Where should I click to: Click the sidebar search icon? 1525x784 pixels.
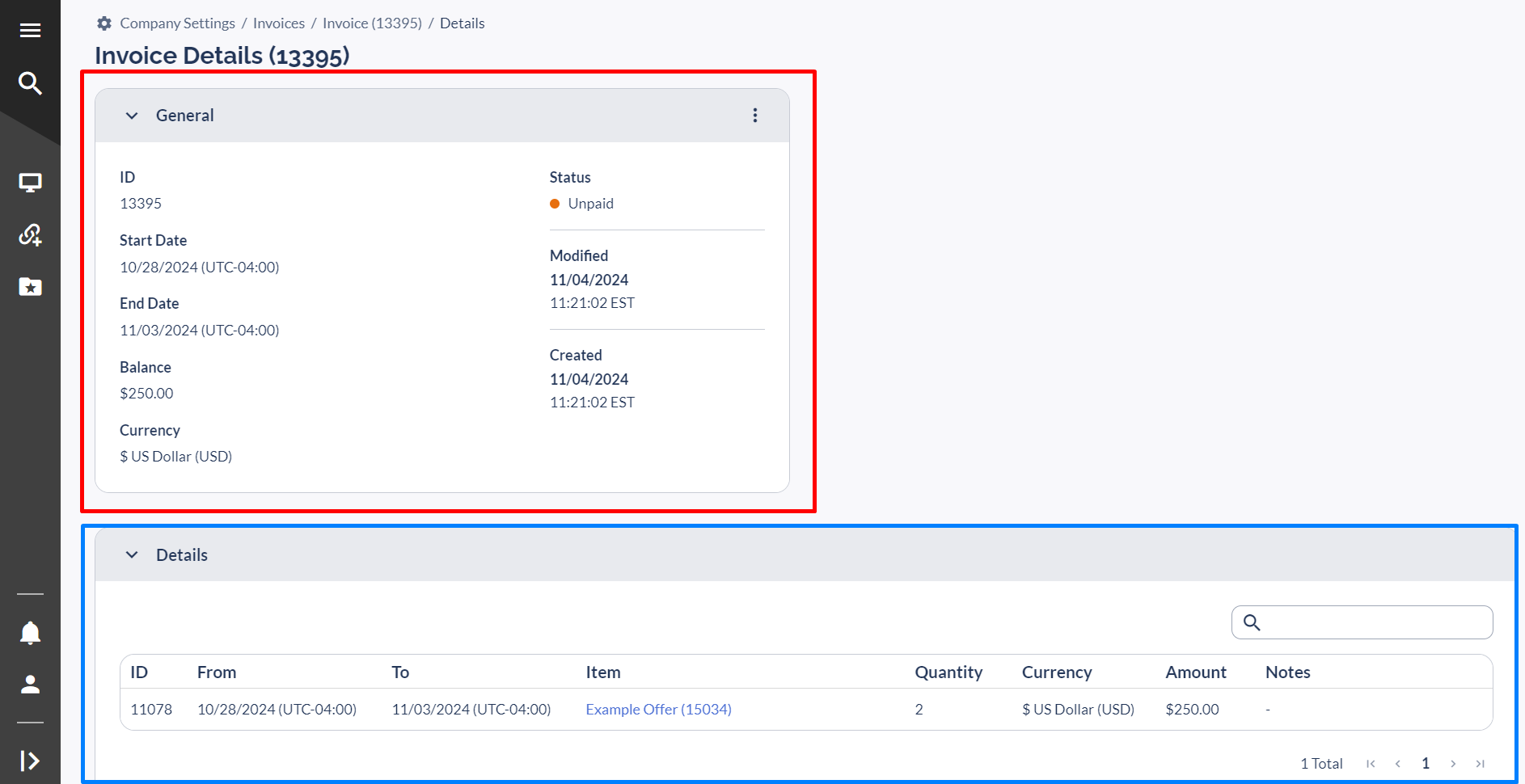pyautogui.click(x=30, y=83)
